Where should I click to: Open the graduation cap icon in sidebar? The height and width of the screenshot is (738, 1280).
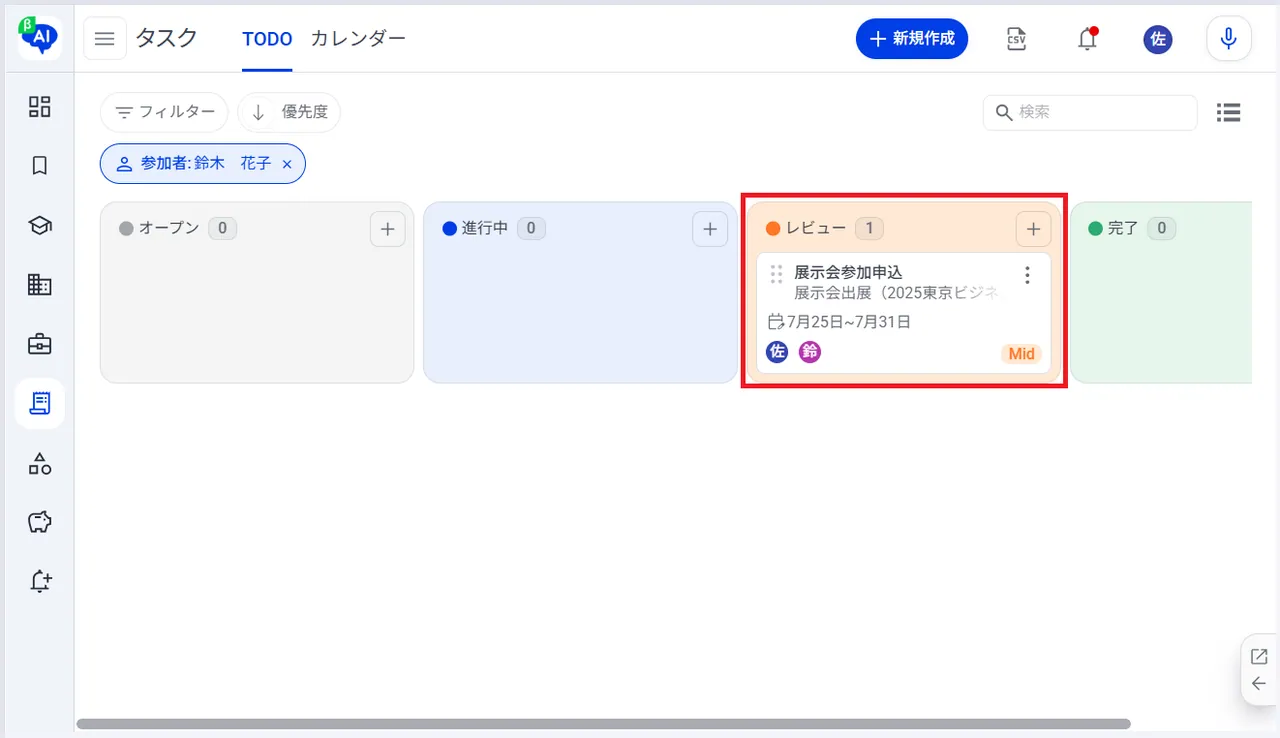(40, 226)
